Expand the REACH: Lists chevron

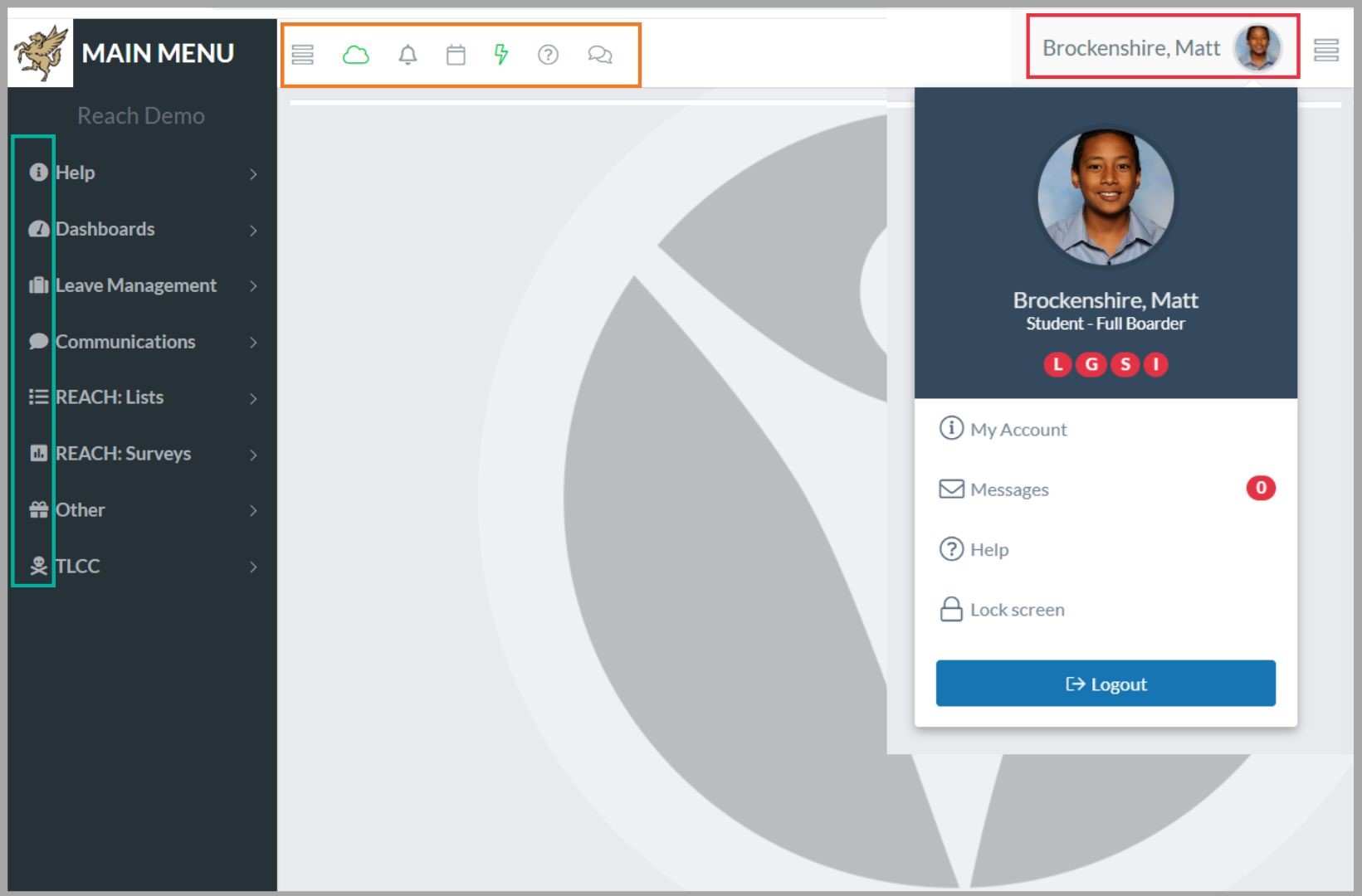[253, 398]
